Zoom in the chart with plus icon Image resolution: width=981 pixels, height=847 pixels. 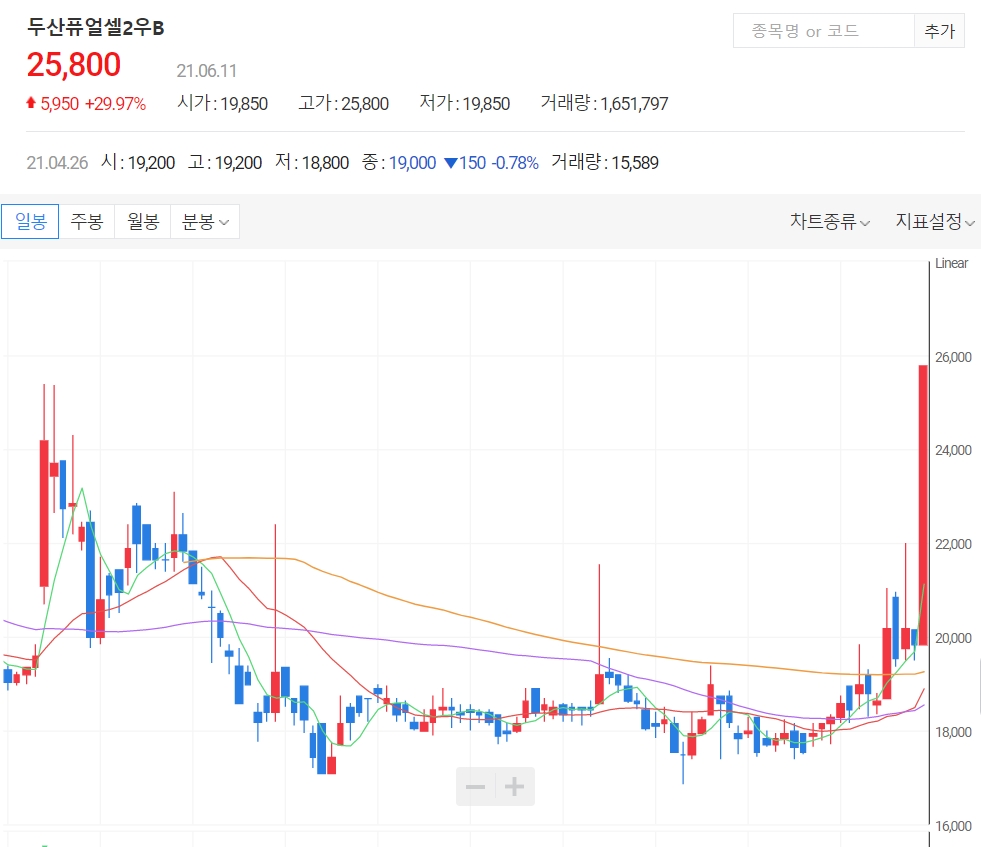(x=514, y=786)
